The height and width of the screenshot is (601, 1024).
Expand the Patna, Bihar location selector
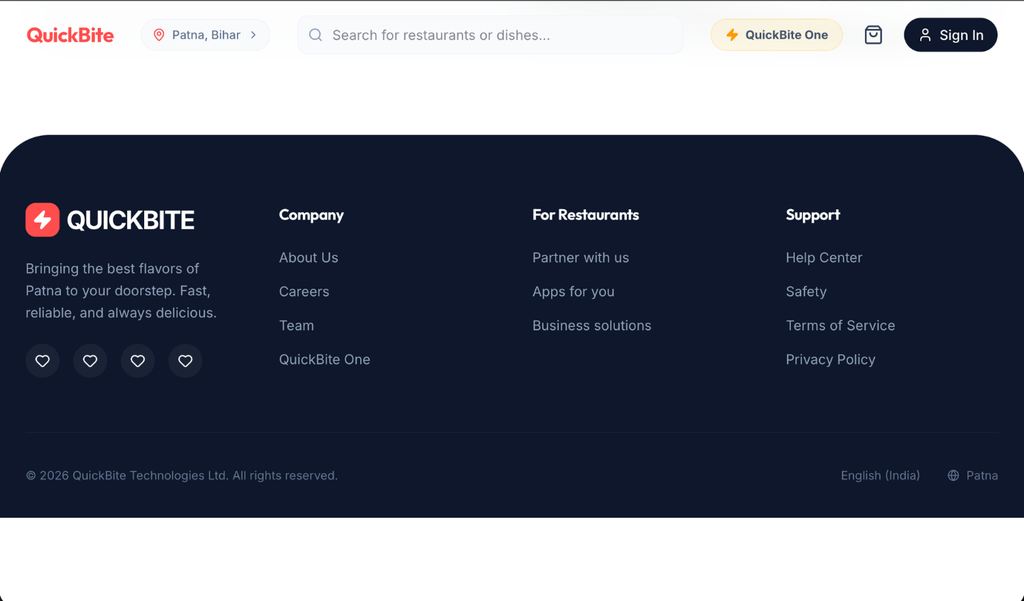(x=205, y=34)
